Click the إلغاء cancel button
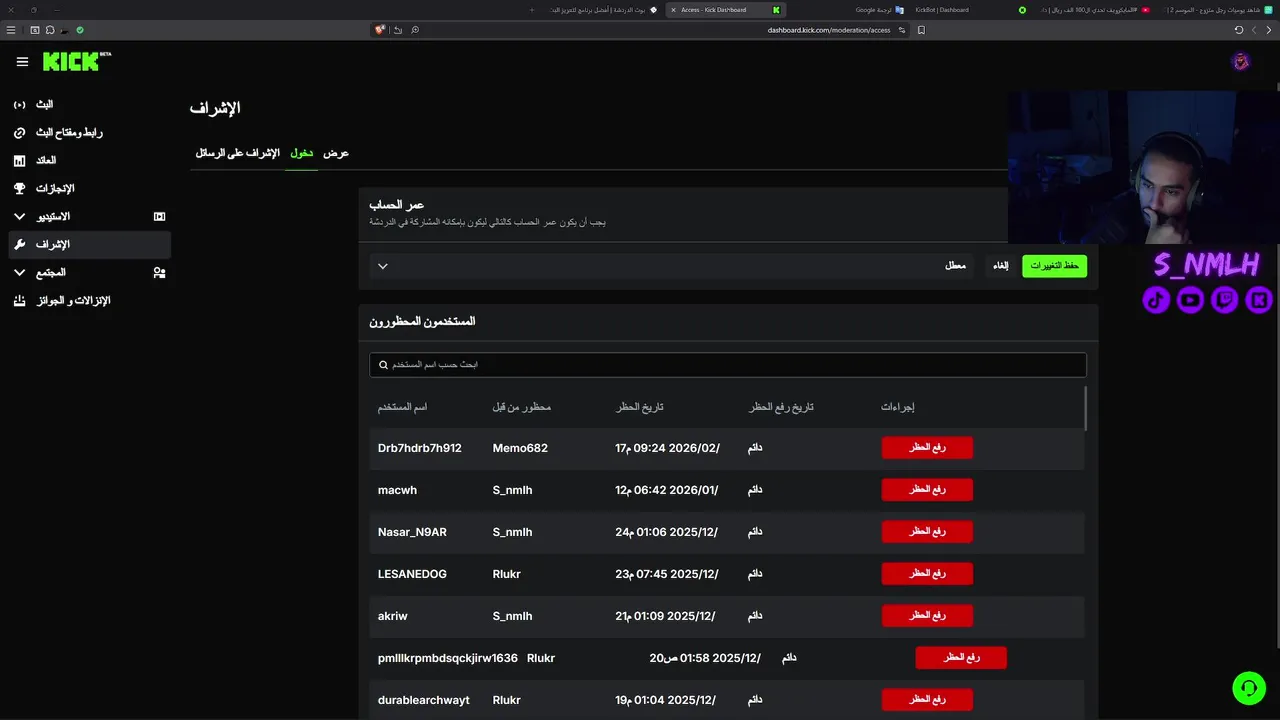This screenshot has height=720, width=1280. click(1000, 266)
